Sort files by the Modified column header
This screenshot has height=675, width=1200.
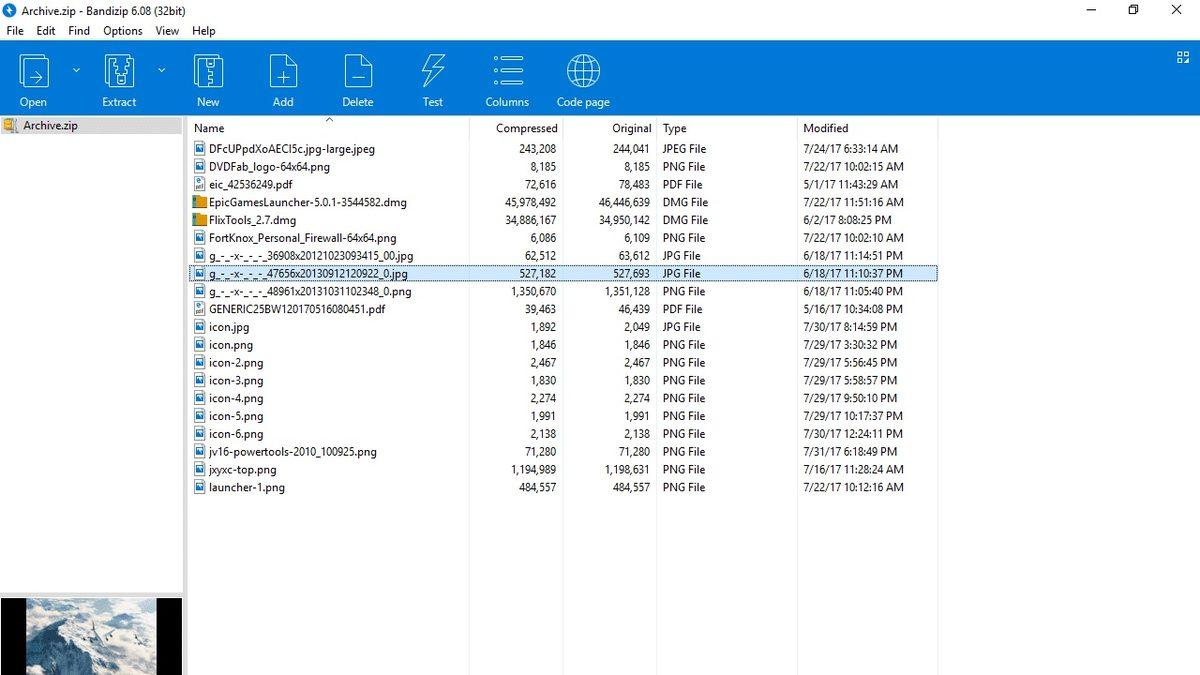826,128
